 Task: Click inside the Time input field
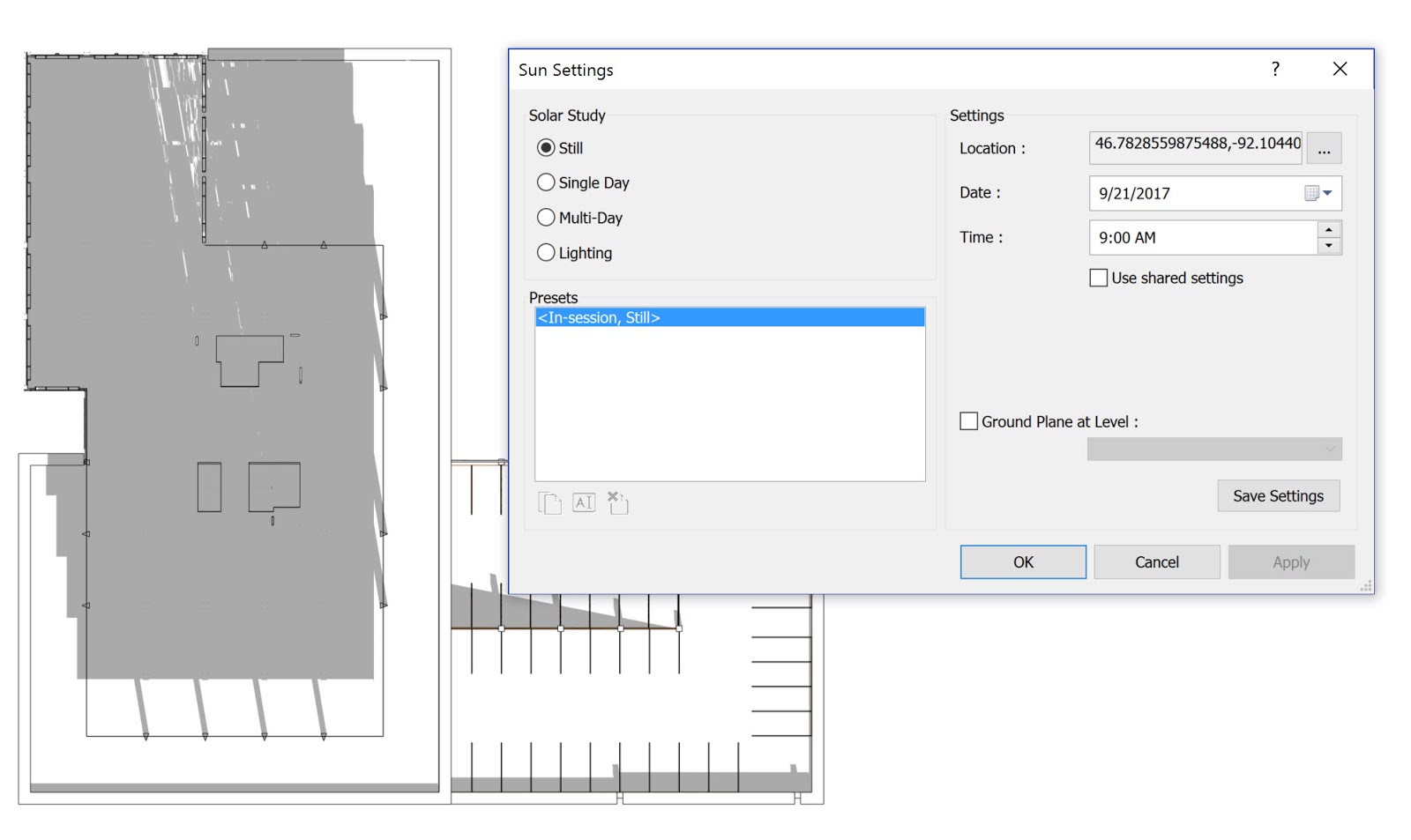click(x=1191, y=237)
